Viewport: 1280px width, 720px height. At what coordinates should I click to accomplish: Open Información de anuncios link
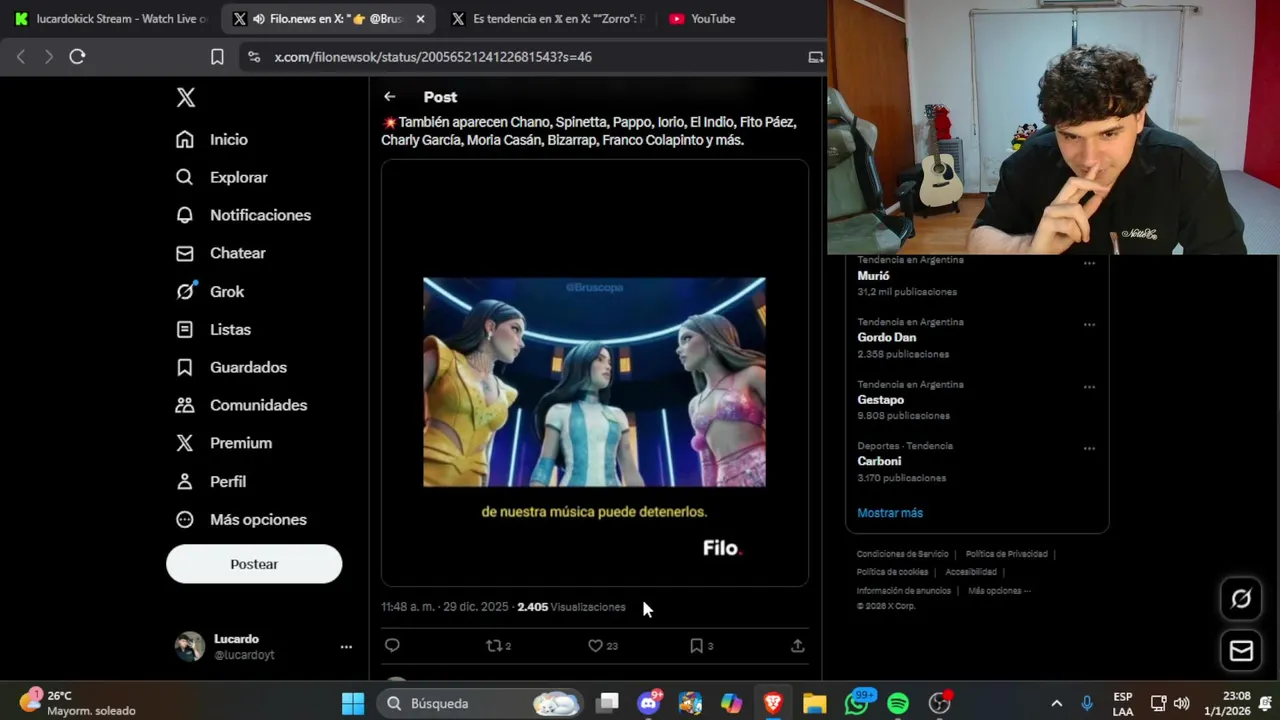point(903,591)
